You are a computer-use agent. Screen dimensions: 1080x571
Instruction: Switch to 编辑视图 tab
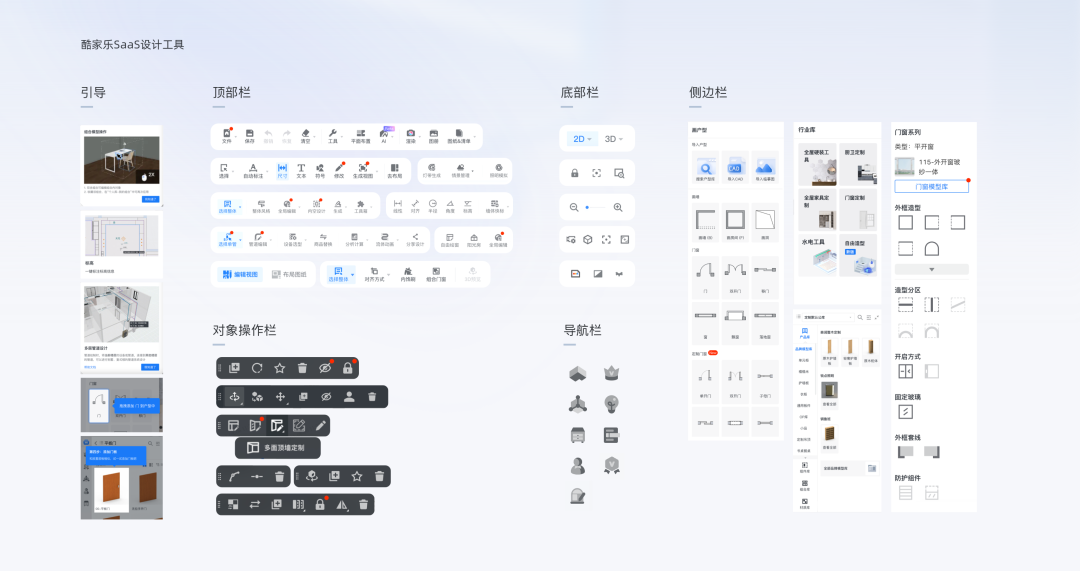coord(239,274)
